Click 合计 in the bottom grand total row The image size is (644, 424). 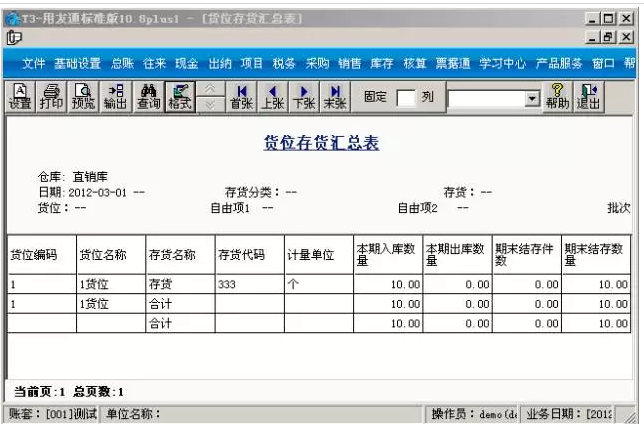(x=180, y=323)
